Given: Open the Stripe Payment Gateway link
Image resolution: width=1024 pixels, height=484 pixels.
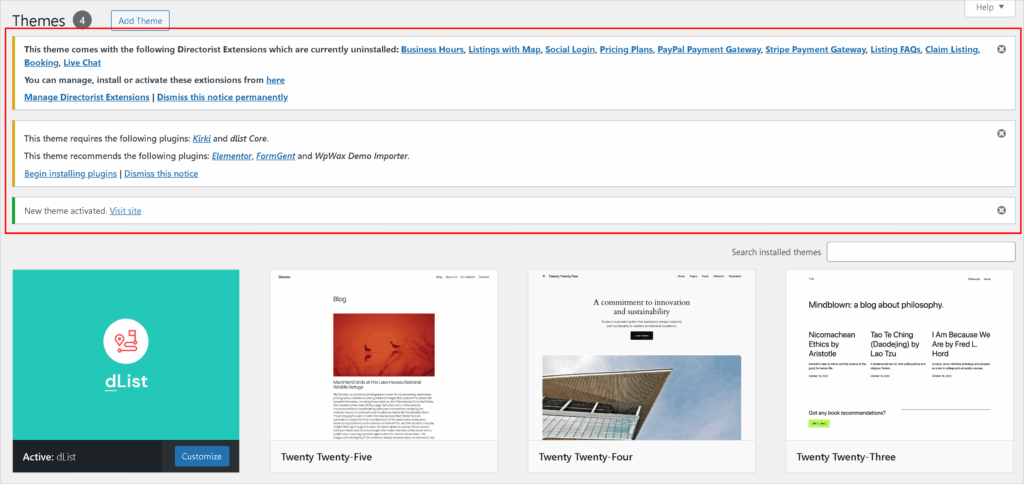Looking at the screenshot, I should click(816, 50).
